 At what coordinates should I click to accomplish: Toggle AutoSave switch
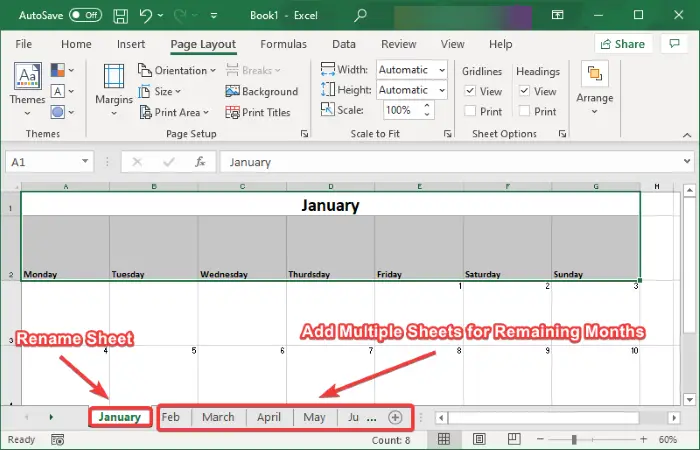[85, 15]
